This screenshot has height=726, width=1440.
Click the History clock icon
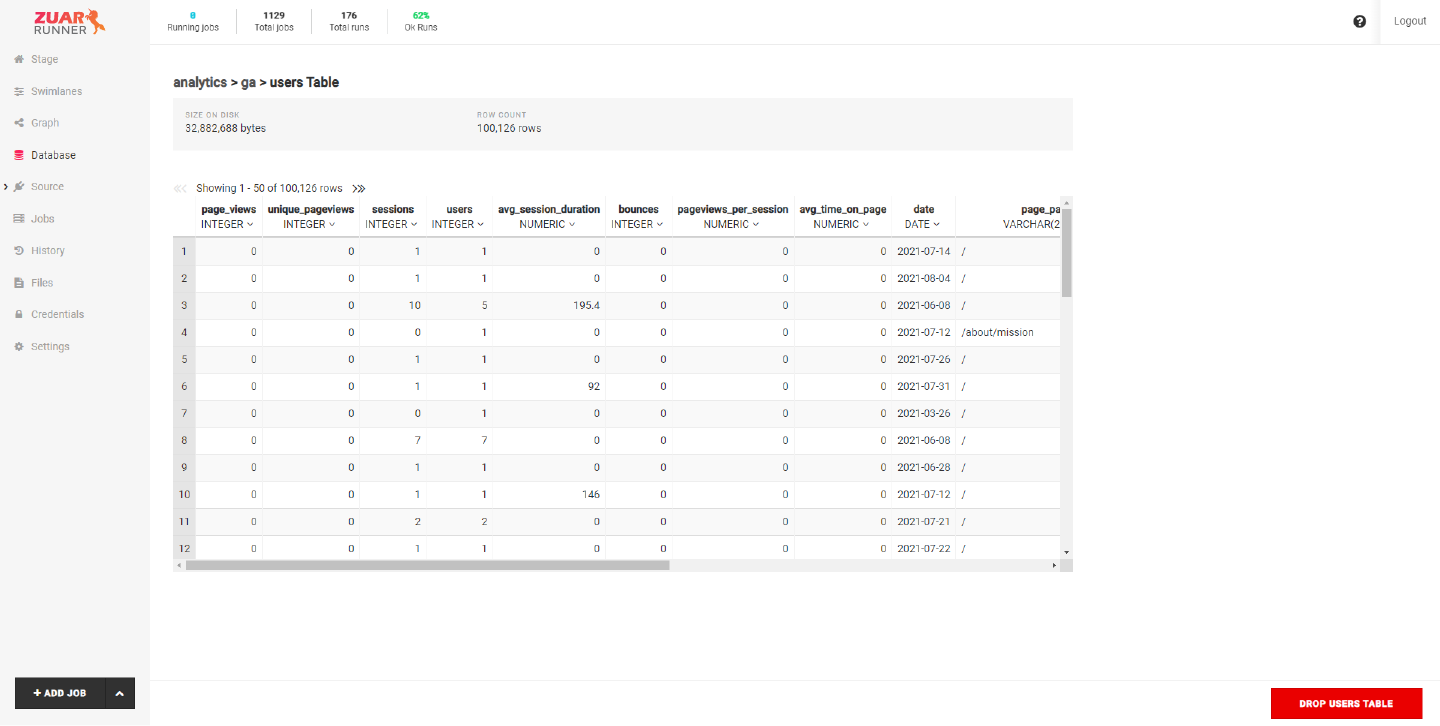tap(19, 251)
